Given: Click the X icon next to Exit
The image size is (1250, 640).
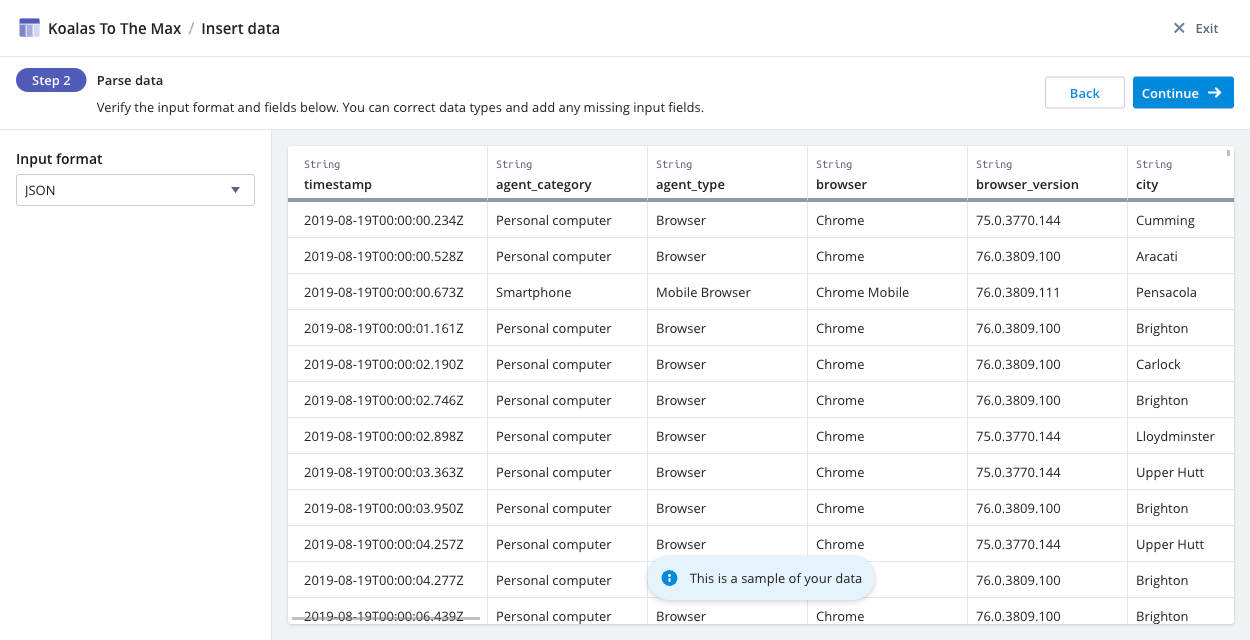Looking at the screenshot, I should (x=1179, y=28).
